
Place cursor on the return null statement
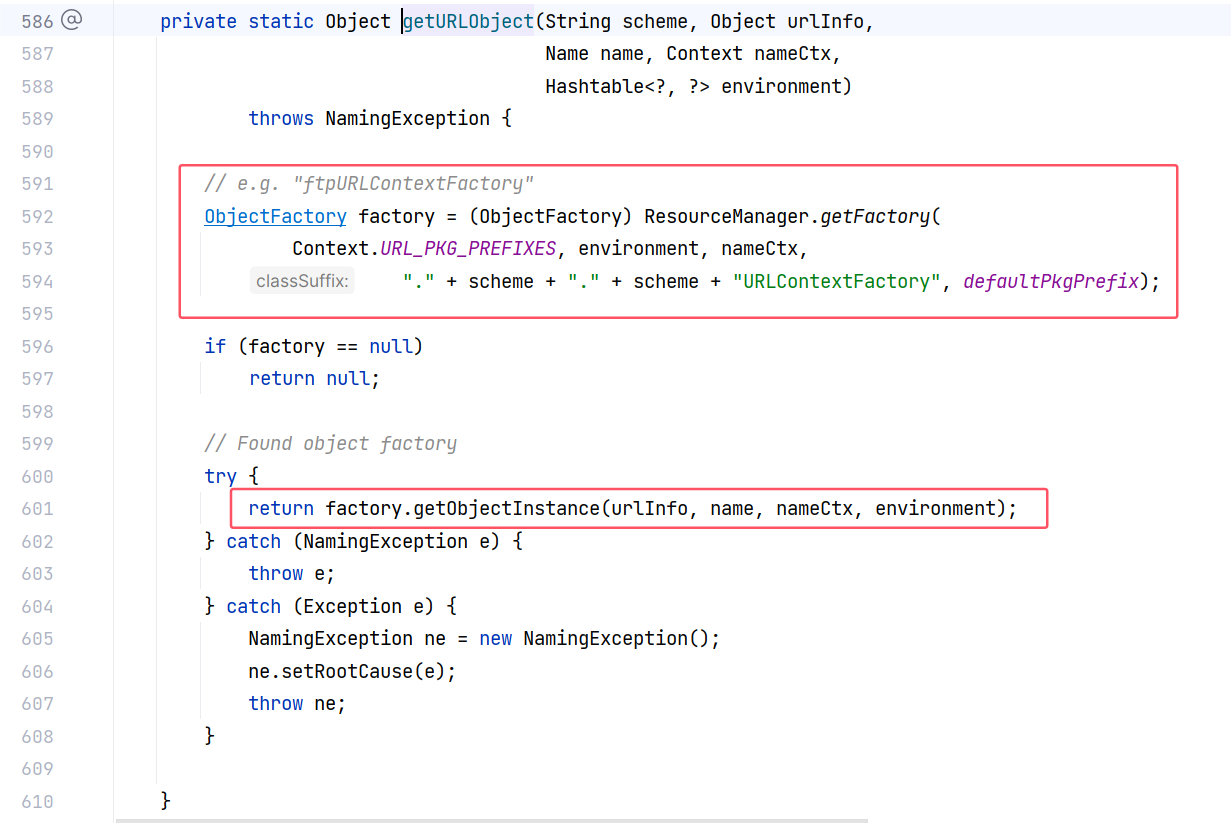[314, 379]
